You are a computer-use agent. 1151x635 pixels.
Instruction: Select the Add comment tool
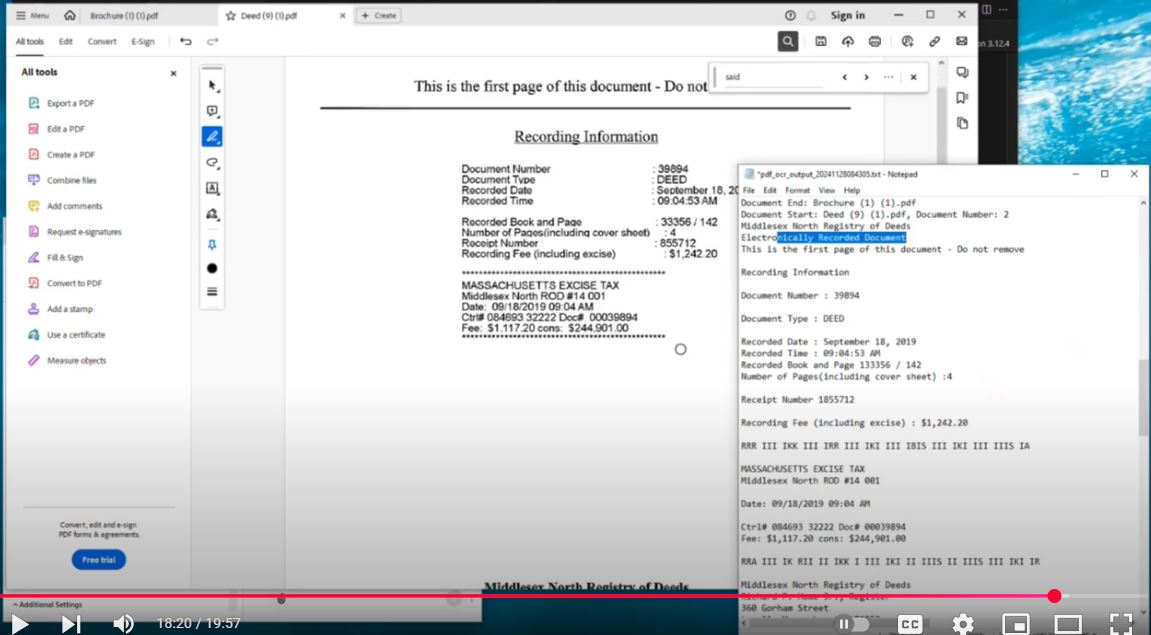point(212,112)
